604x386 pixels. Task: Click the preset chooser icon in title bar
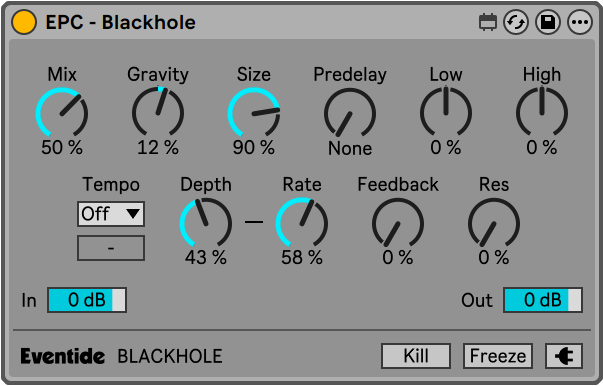point(487,22)
